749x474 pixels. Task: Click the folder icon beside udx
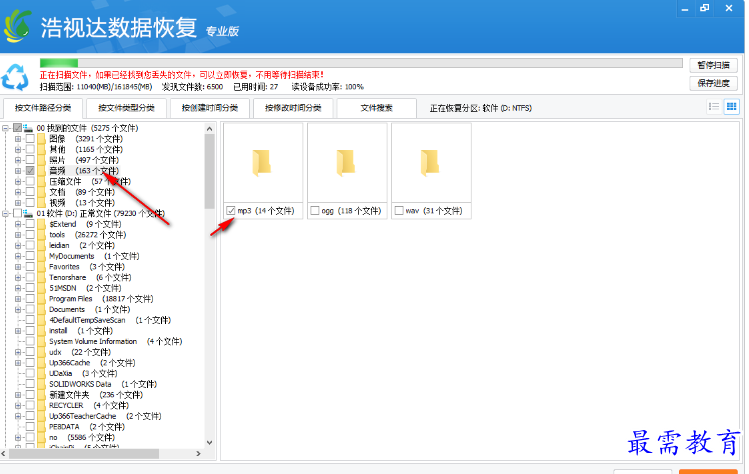pyautogui.click(x=42, y=352)
